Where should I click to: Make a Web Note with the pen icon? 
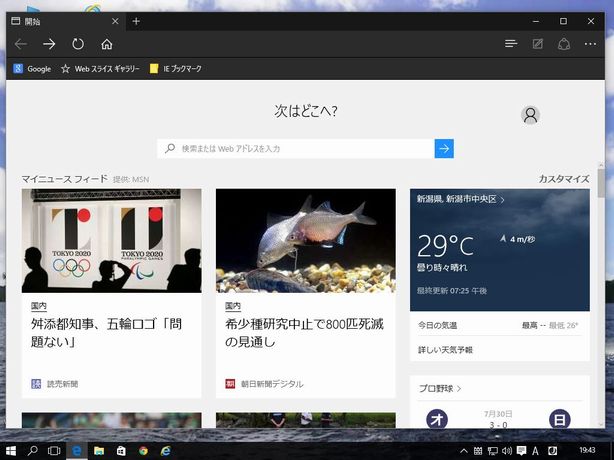(x=538, y=44)
